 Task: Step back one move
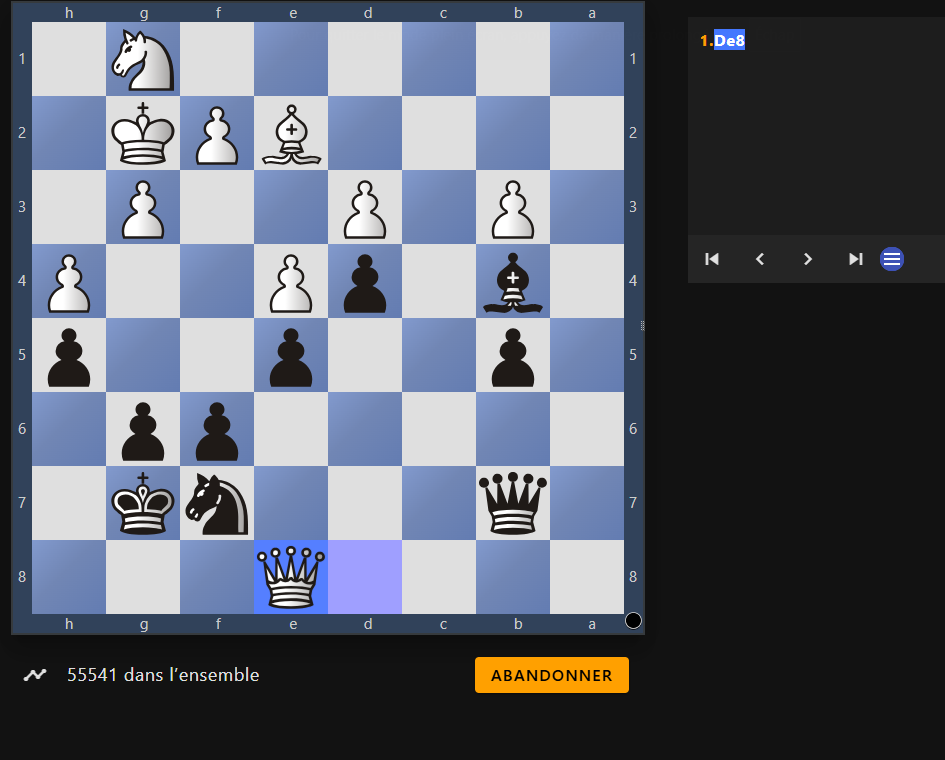click(760, 259)
